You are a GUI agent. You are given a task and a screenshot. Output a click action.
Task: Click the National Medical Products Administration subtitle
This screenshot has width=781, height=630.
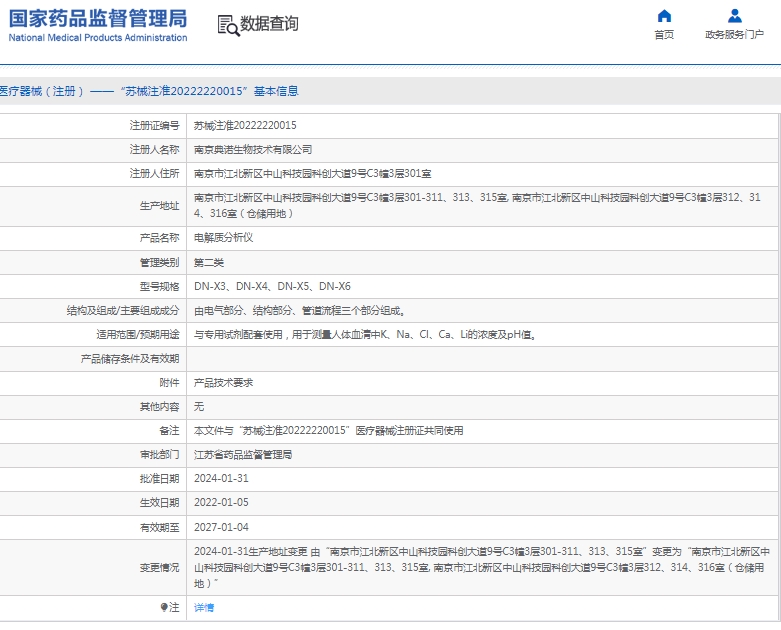tap(98, 38)
